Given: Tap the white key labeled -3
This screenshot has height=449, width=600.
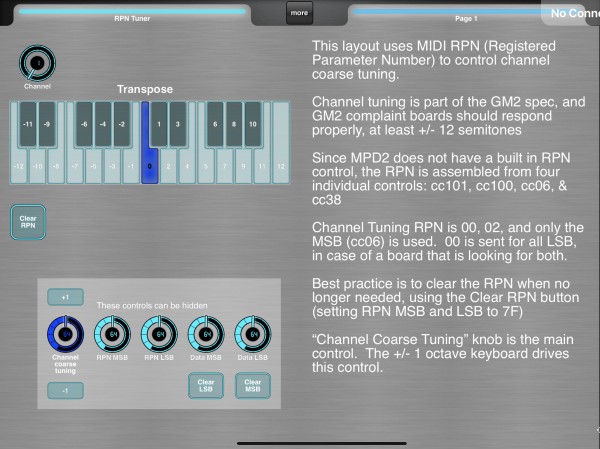Looking at the screenshot, I should pos(112,166).
